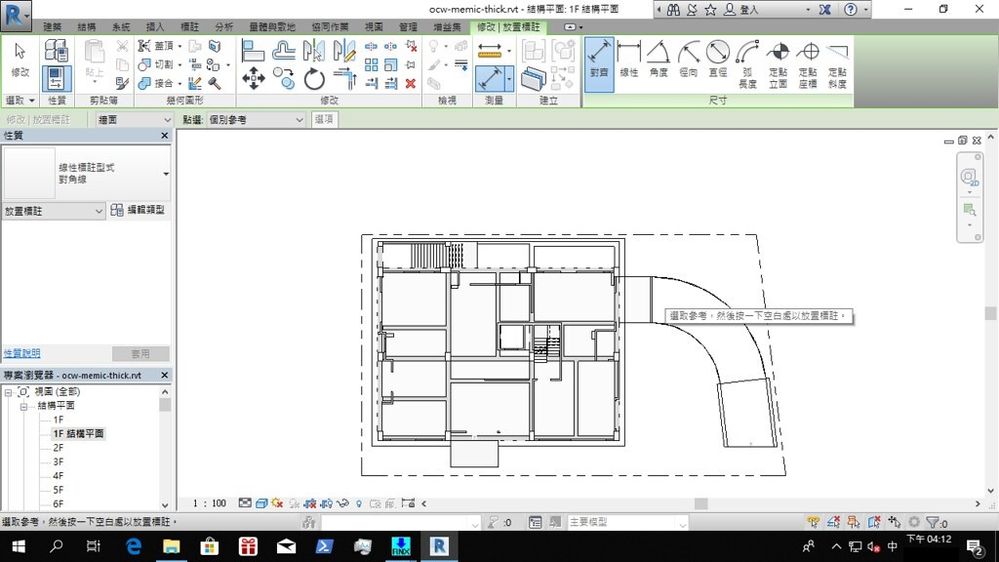Screen dimensions: 999x562
Task: Click the 編輯類型 edit type button
Action: tap(138, 211)
